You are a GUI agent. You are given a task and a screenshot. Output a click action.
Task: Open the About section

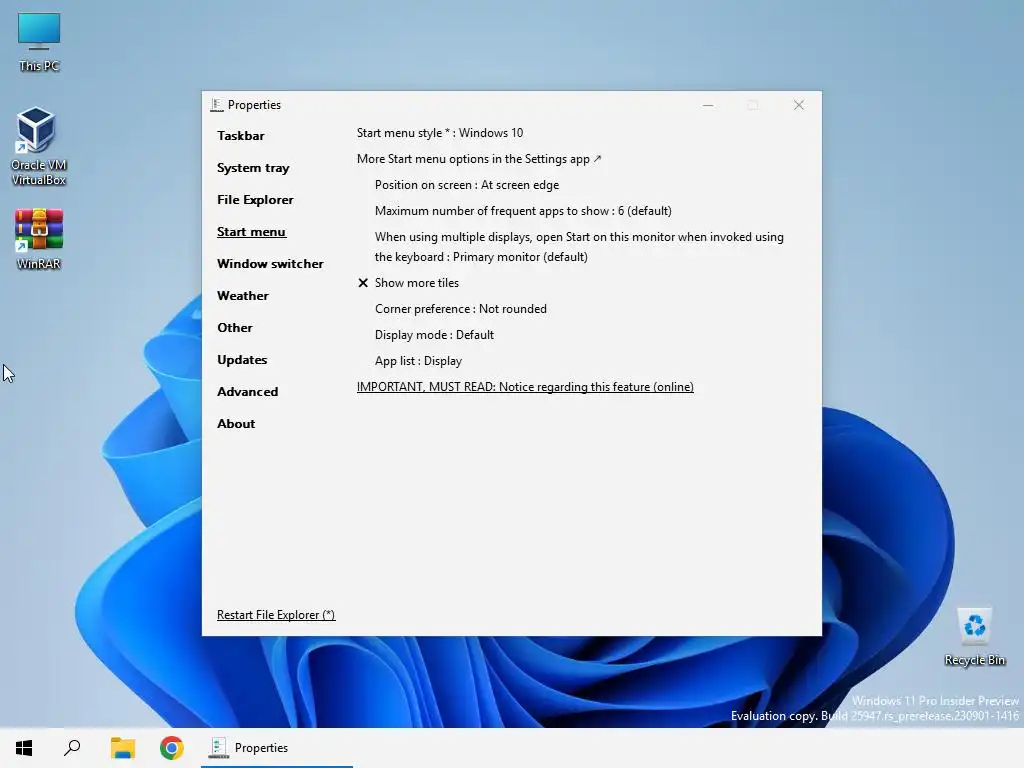236,424
